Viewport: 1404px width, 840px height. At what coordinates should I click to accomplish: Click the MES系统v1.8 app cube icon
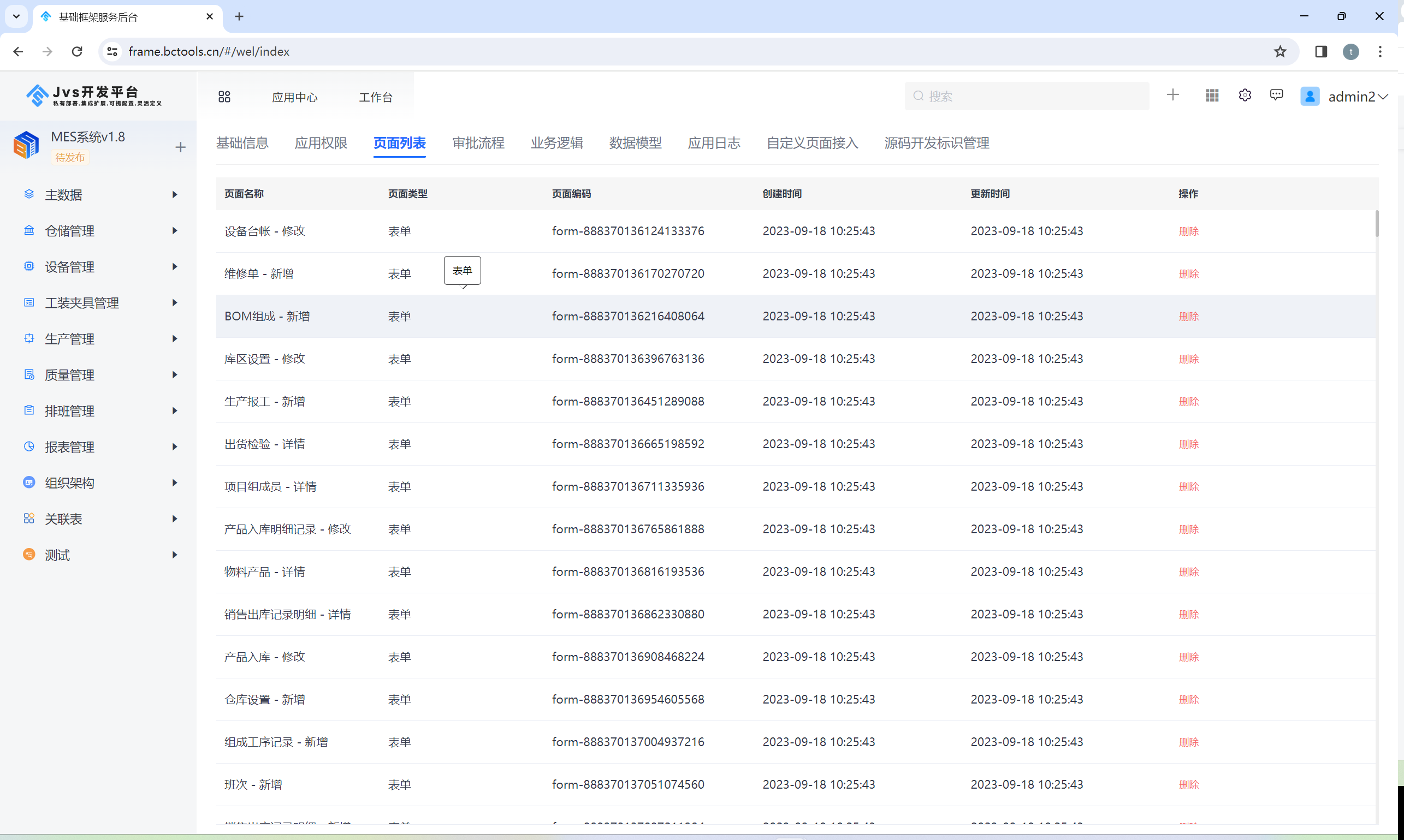26,145
